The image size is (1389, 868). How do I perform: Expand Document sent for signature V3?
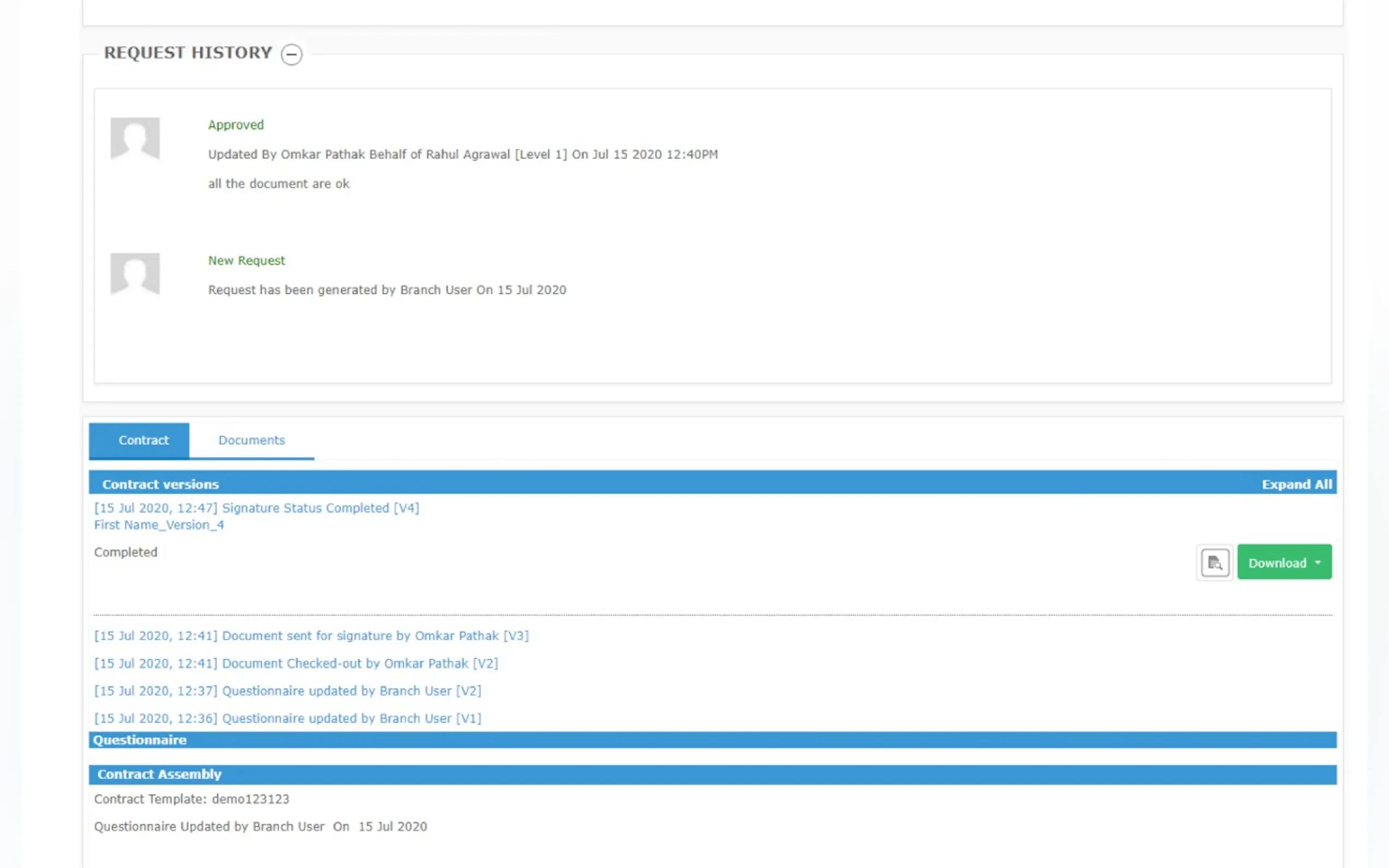(x=311, y=636)
